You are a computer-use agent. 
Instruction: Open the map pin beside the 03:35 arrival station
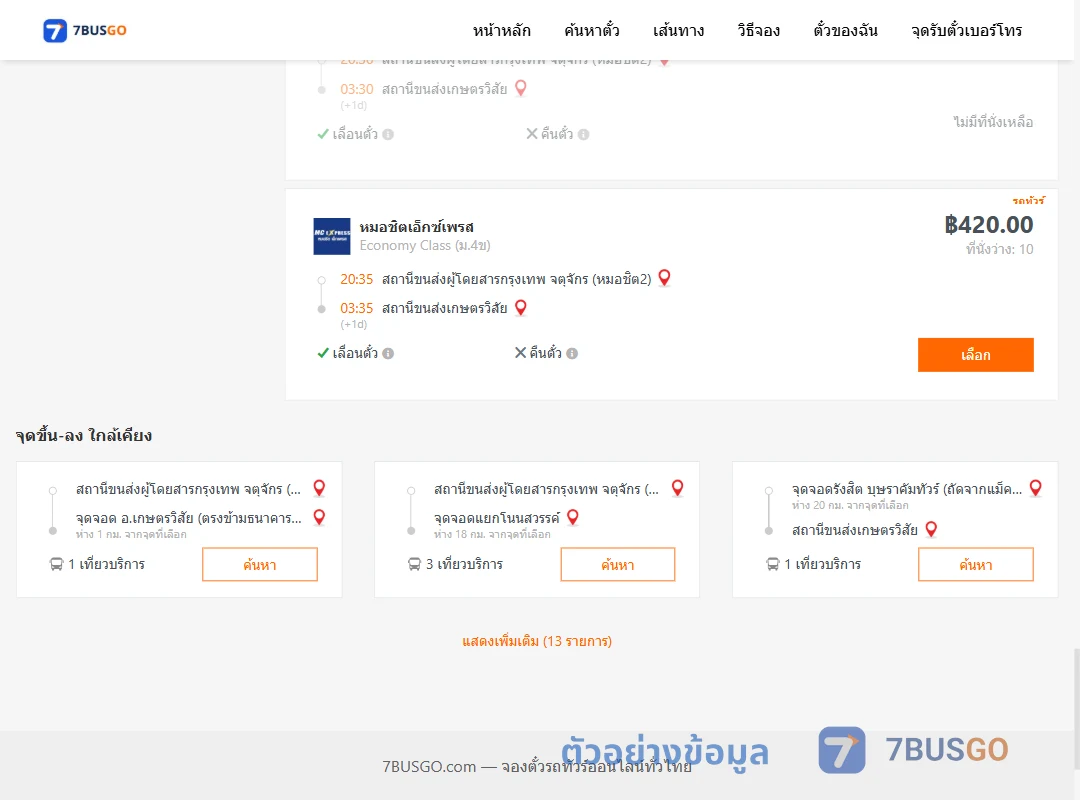point(521,307)
